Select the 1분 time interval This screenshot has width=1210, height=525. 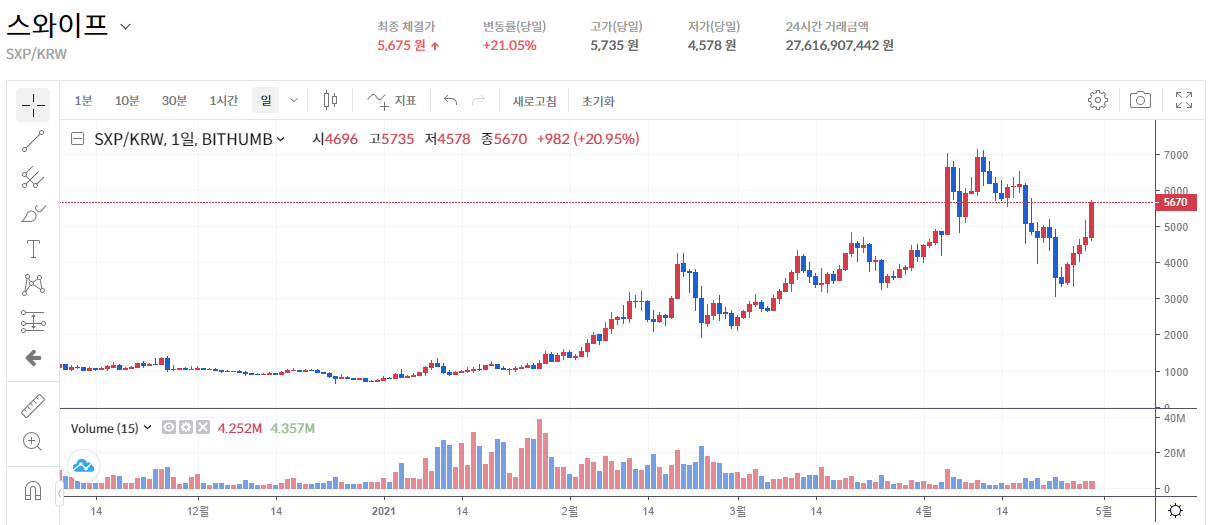tap(83, 100)
